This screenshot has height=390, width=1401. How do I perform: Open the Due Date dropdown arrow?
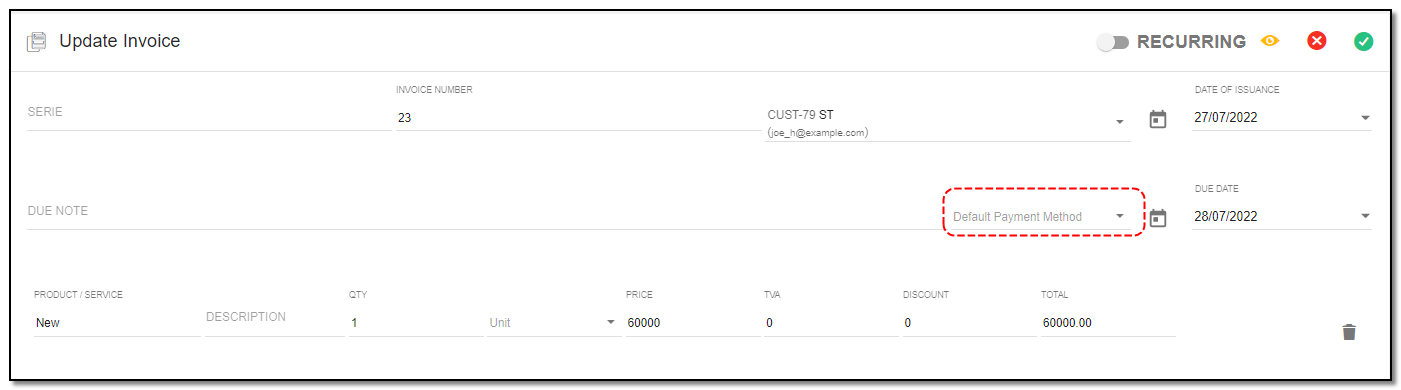[x=1366, y=217]
